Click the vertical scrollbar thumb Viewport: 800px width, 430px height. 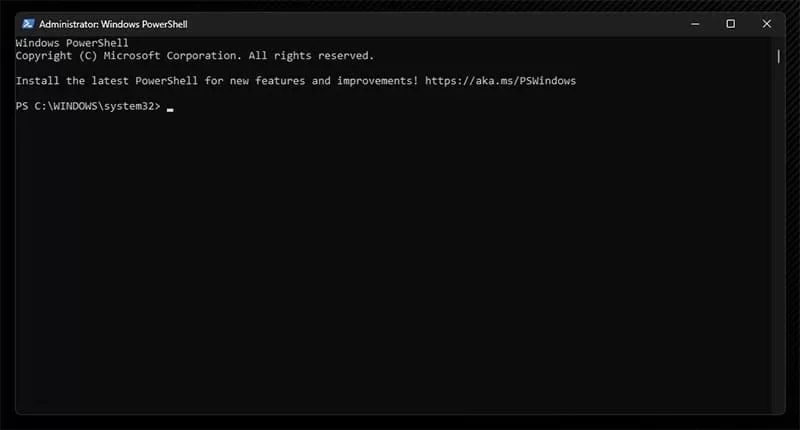[778, 56]
